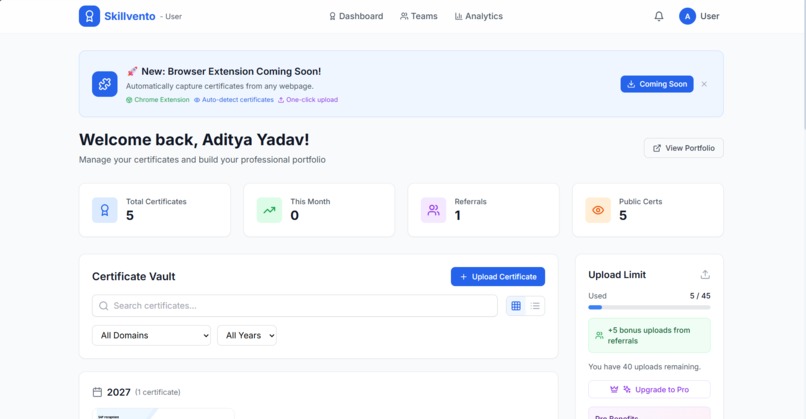Click the Skillvento logo badge icon
The width and height of the screenshot is (806, 419).
tap(89, 16)
